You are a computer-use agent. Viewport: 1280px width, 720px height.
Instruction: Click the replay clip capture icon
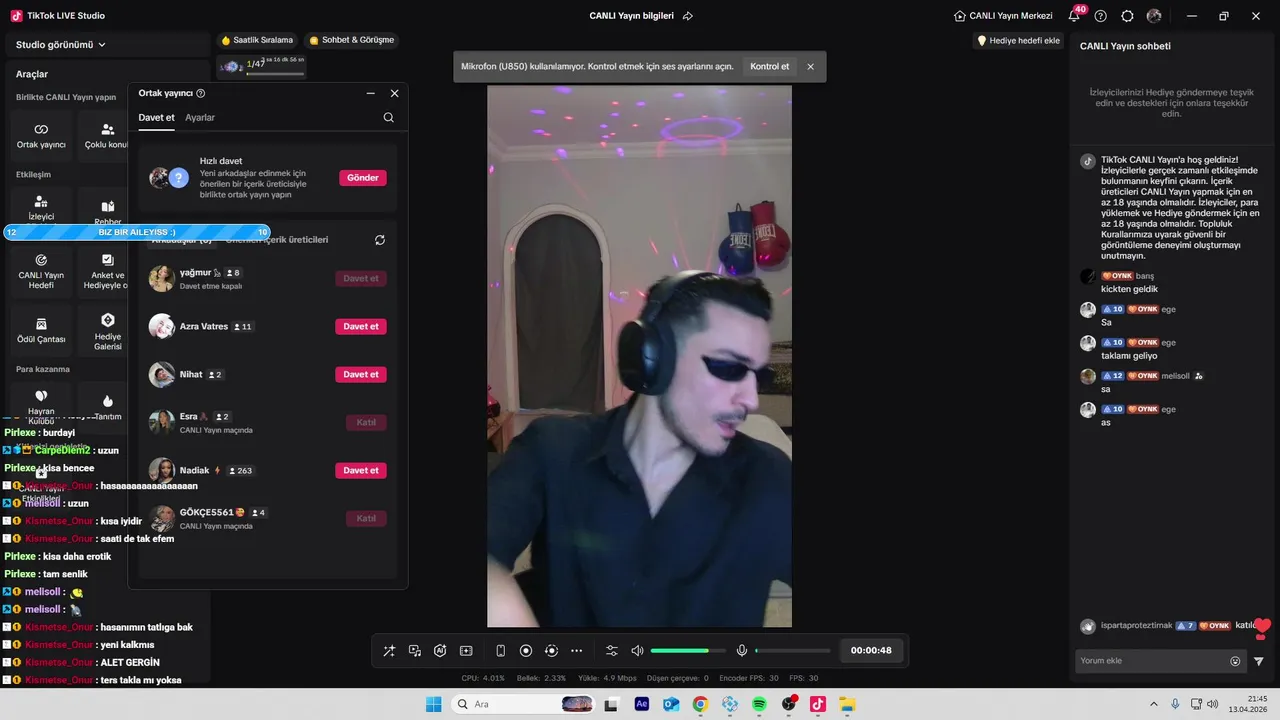(x=551, y=651)
